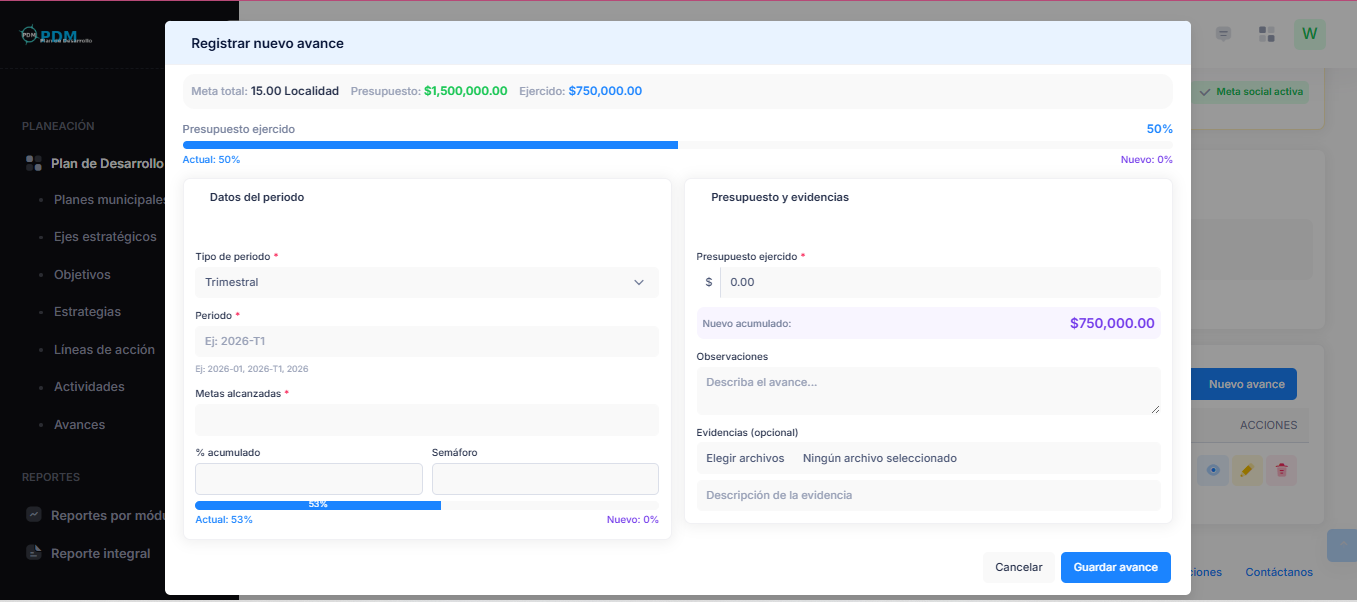Click the Reporte integral icon
The height and width of the screenshot is (602, 1357).
(33, 553)
